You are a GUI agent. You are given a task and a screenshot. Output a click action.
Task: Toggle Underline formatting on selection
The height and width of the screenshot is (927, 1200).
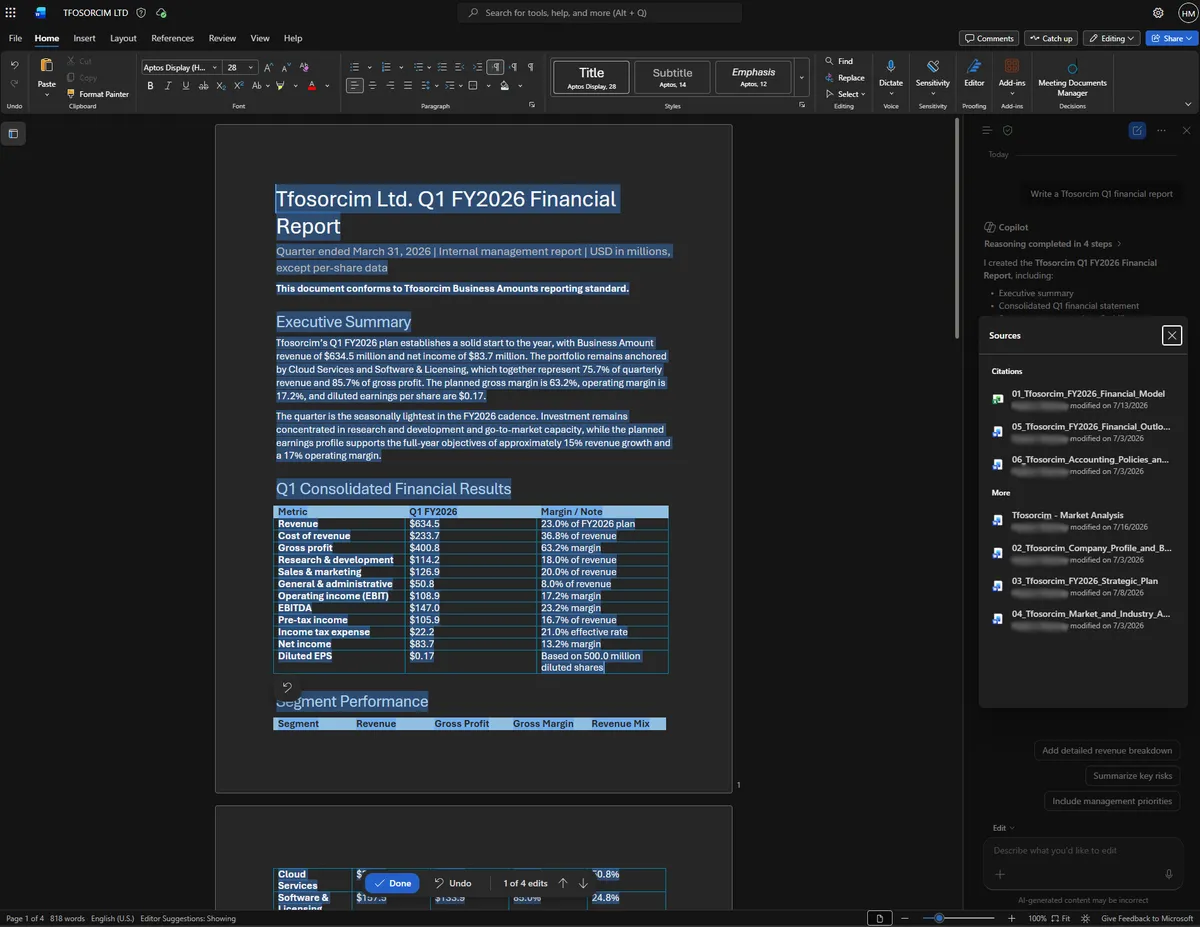[186, 86]
